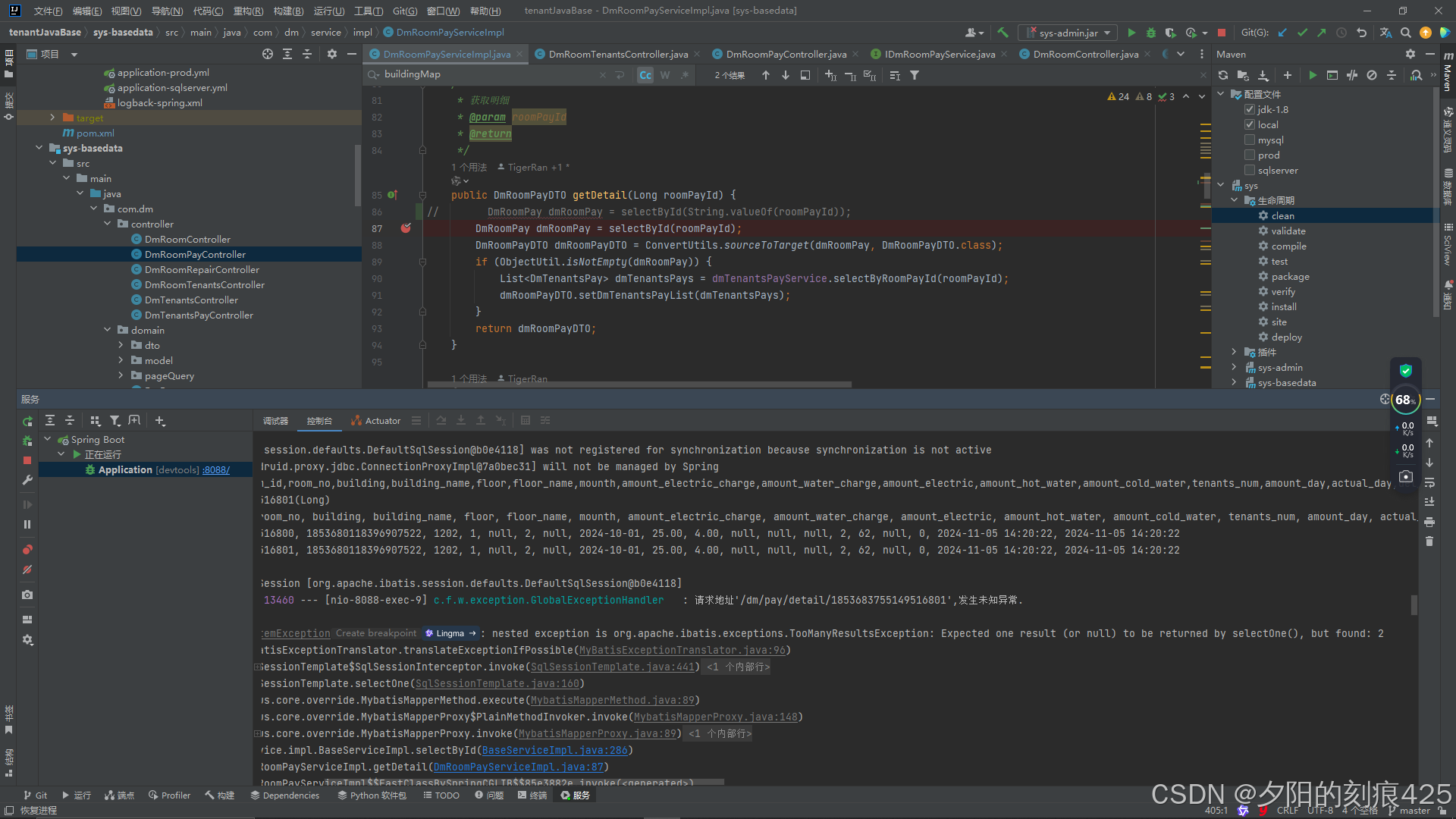This screenshot has width=1456, height=819.
Task: Click the Debug bug icon in top toolbar
Action: click(x=1150, y=33)
